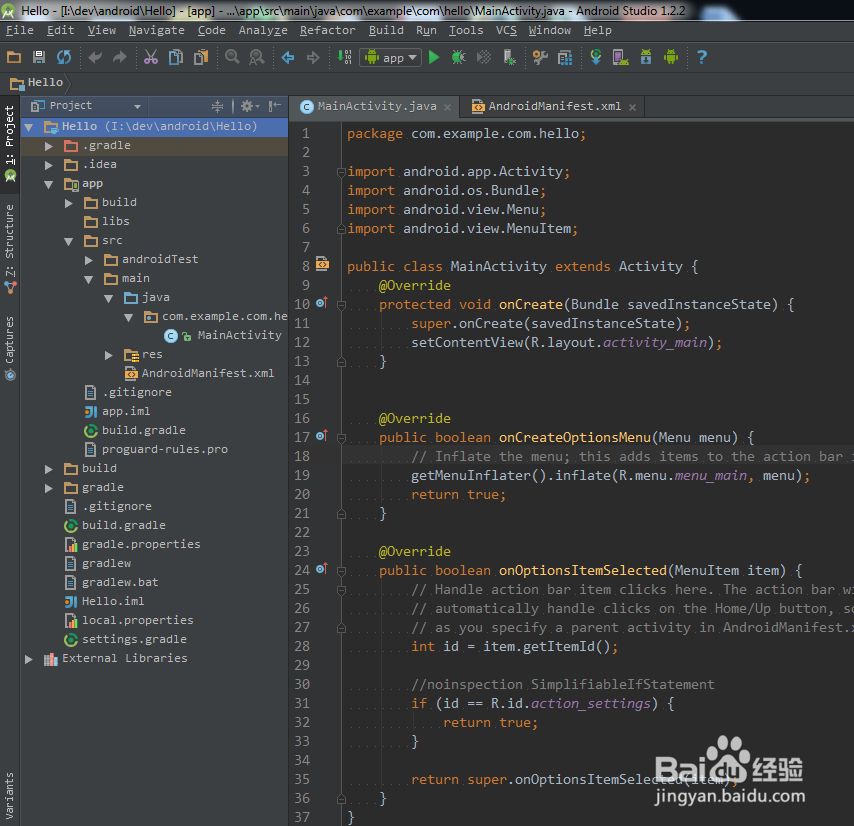Click the Copy icon in toolbar

(x=175, y=57)
